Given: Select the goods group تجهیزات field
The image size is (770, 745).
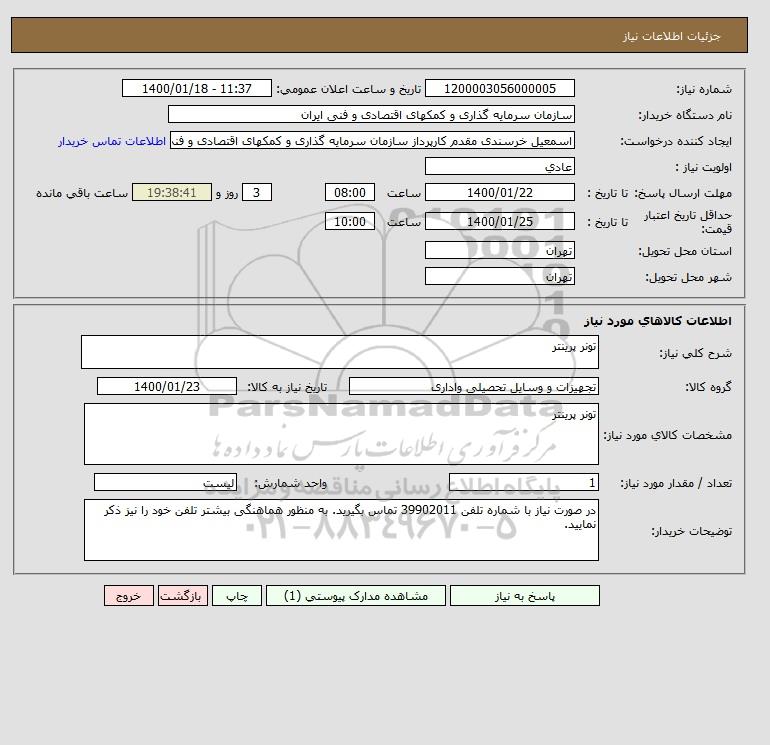Looking at the screenshot, I should [473, 386].
